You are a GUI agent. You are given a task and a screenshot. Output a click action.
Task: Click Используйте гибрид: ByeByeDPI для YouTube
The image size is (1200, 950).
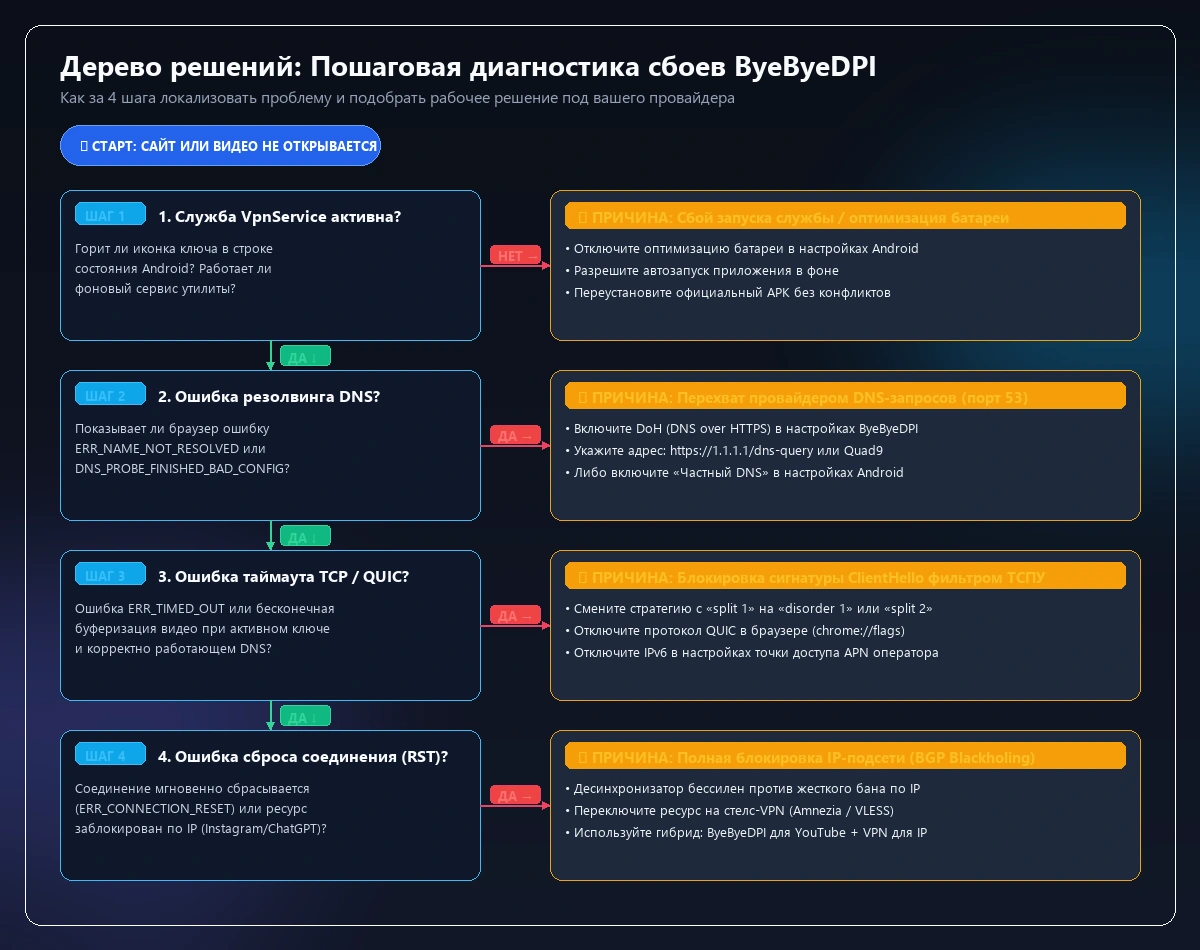746,833
